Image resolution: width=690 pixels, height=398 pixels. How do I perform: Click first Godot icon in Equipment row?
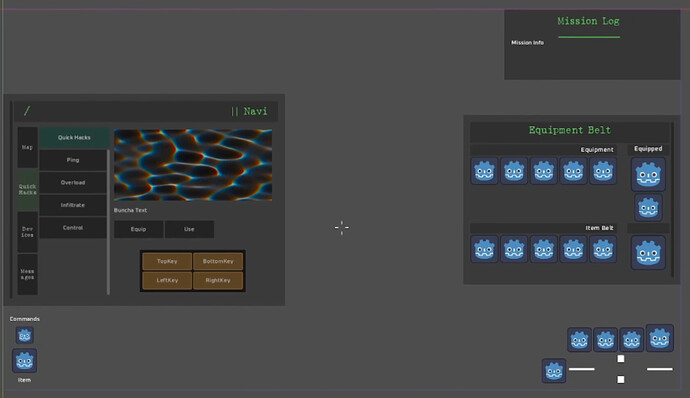pos(484,171)
